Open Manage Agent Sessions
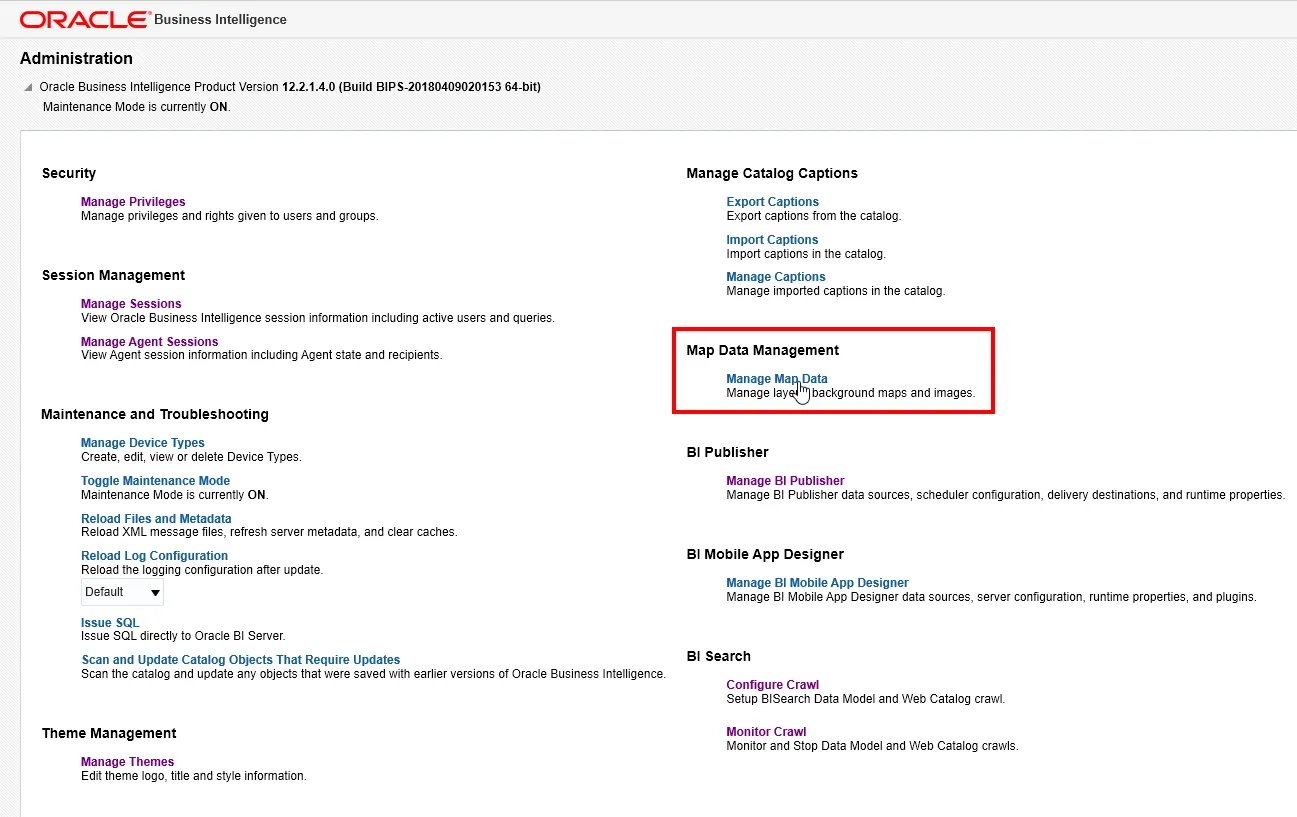Viewport: 1297px width, 817px height. click(149, 342)
